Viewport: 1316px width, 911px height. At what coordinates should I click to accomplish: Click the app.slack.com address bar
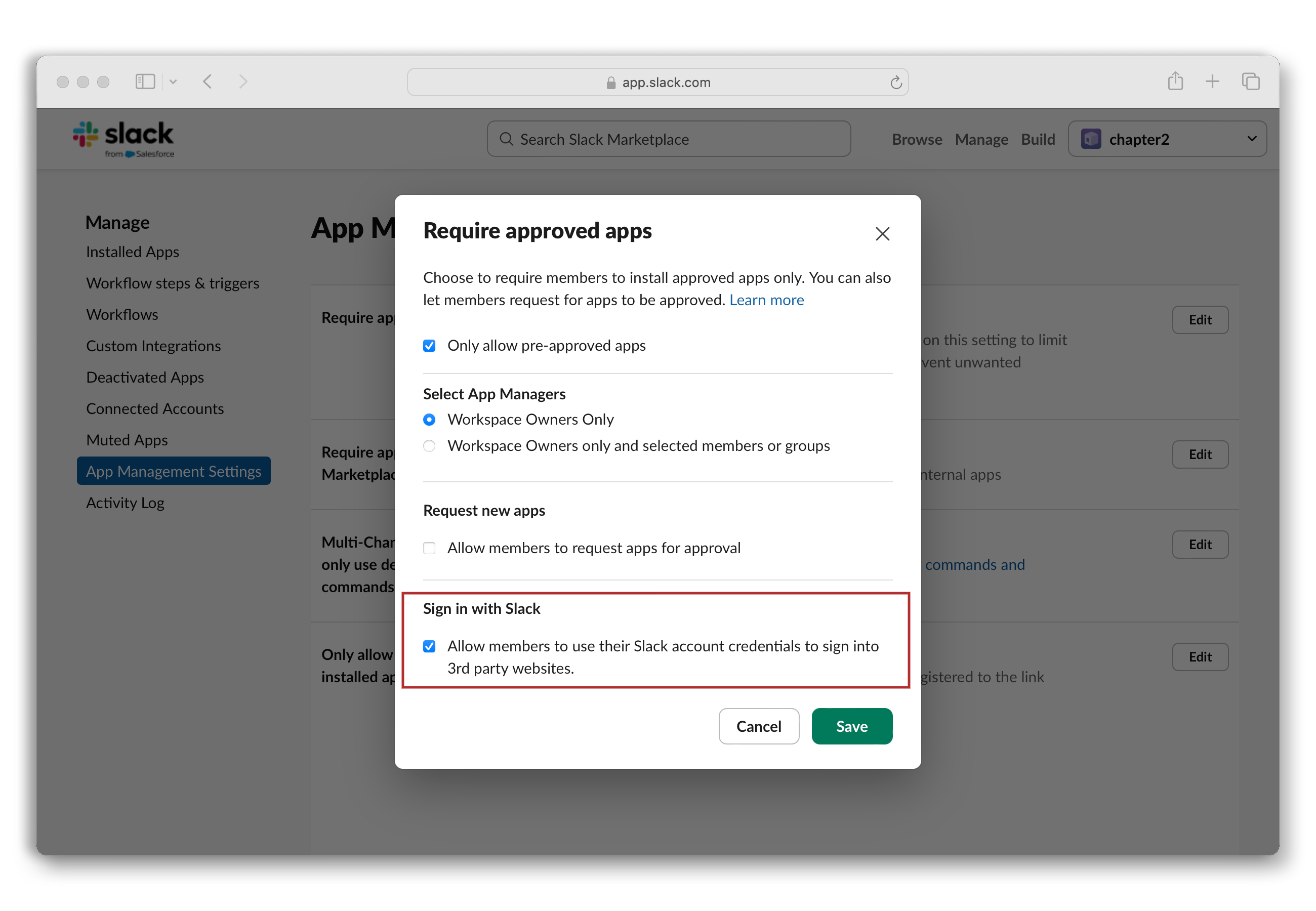(x=657, y=82)
